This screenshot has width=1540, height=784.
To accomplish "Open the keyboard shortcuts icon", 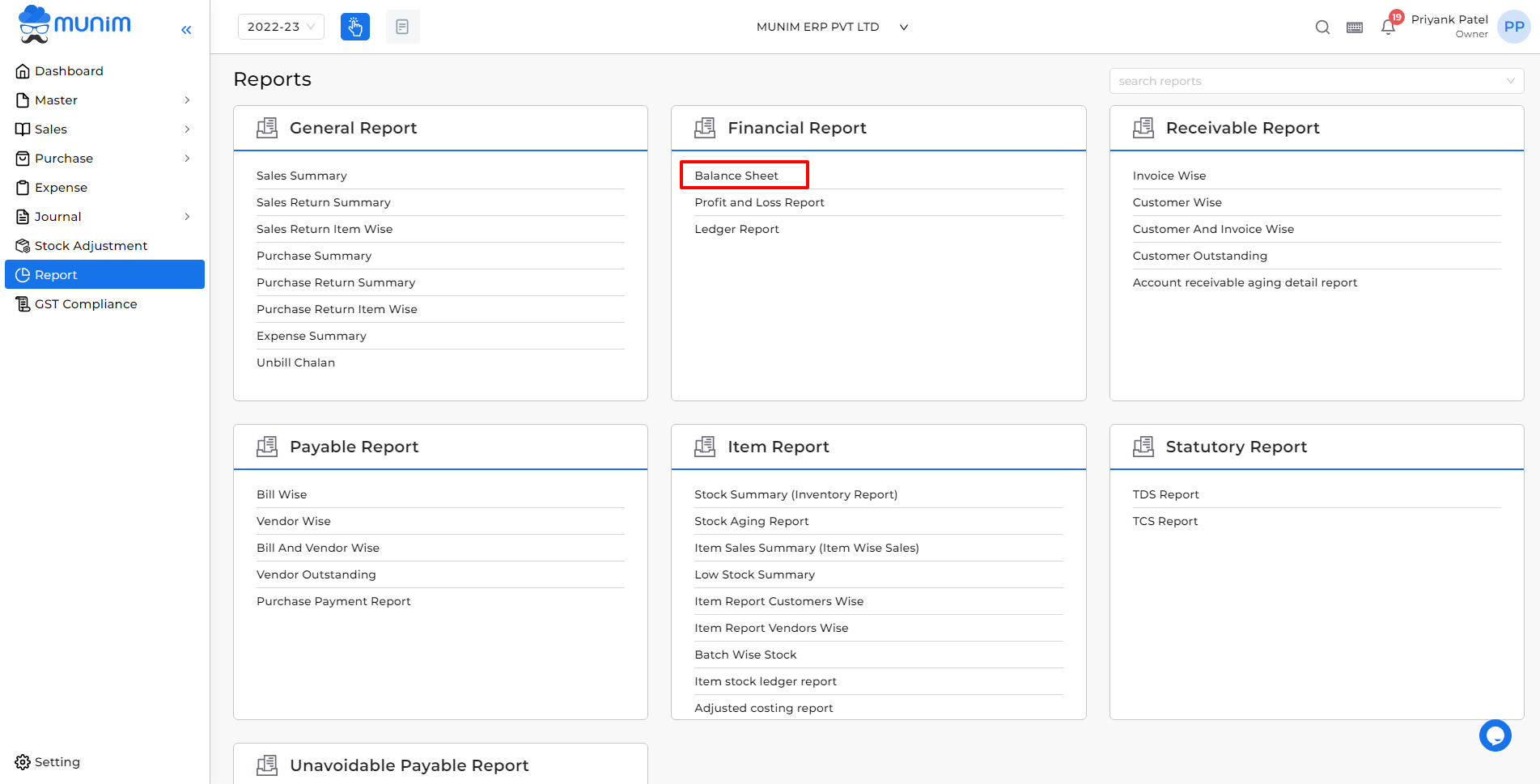I will point(1355,28).
